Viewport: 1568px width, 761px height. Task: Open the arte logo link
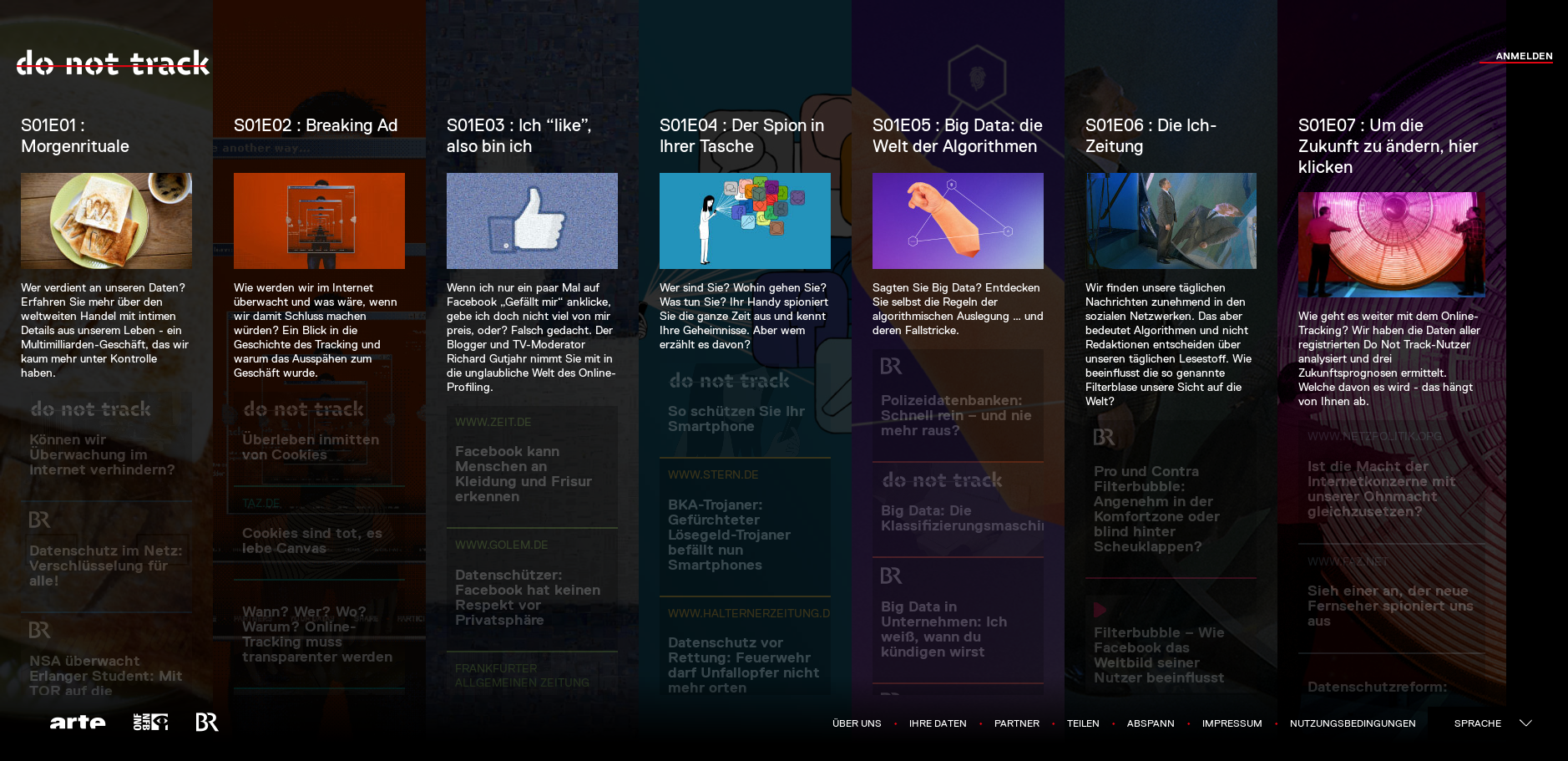click(x=78, y=723)
